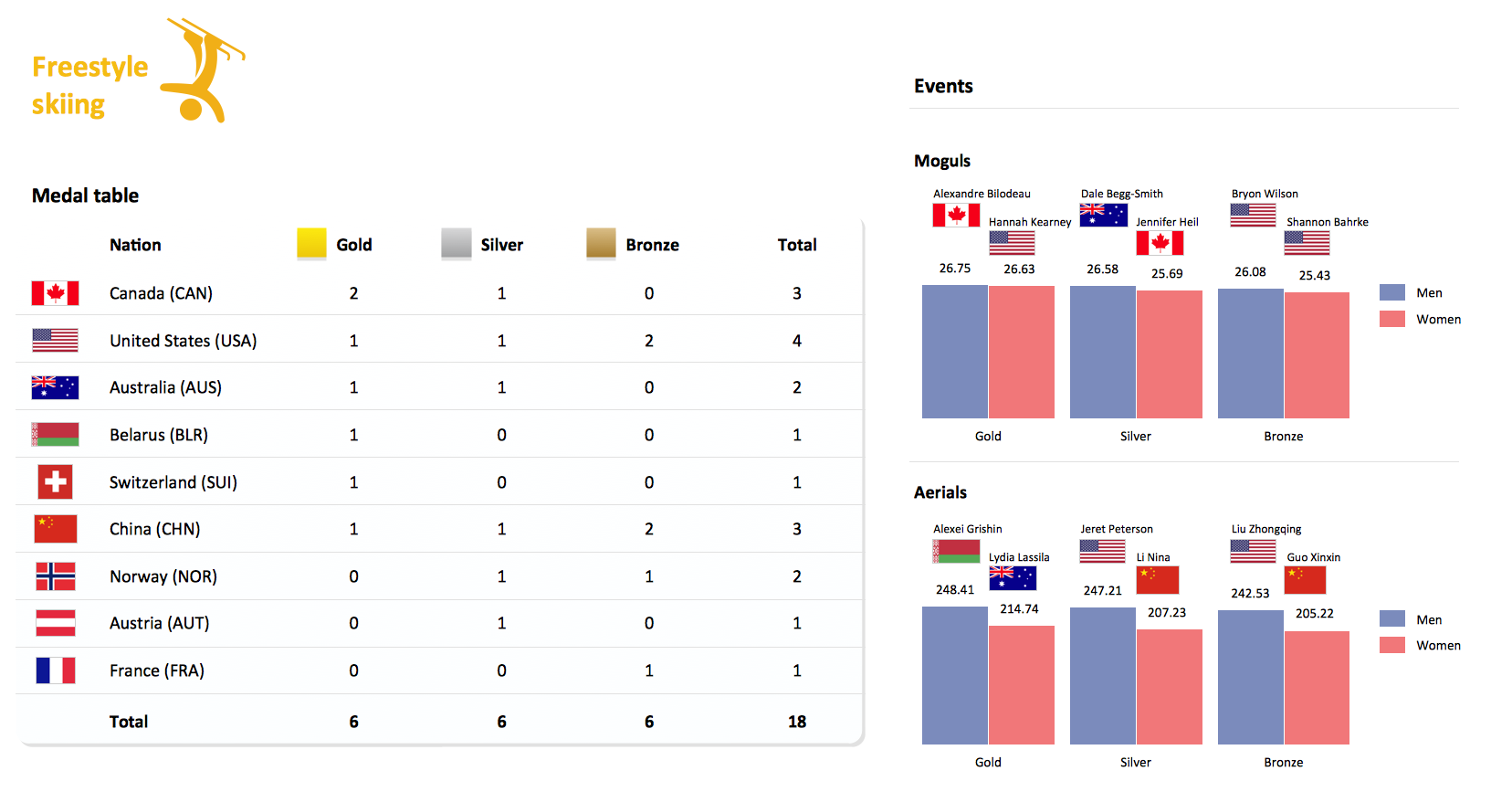
Task: Click the Austria flag icon
Action: (55, 623)
